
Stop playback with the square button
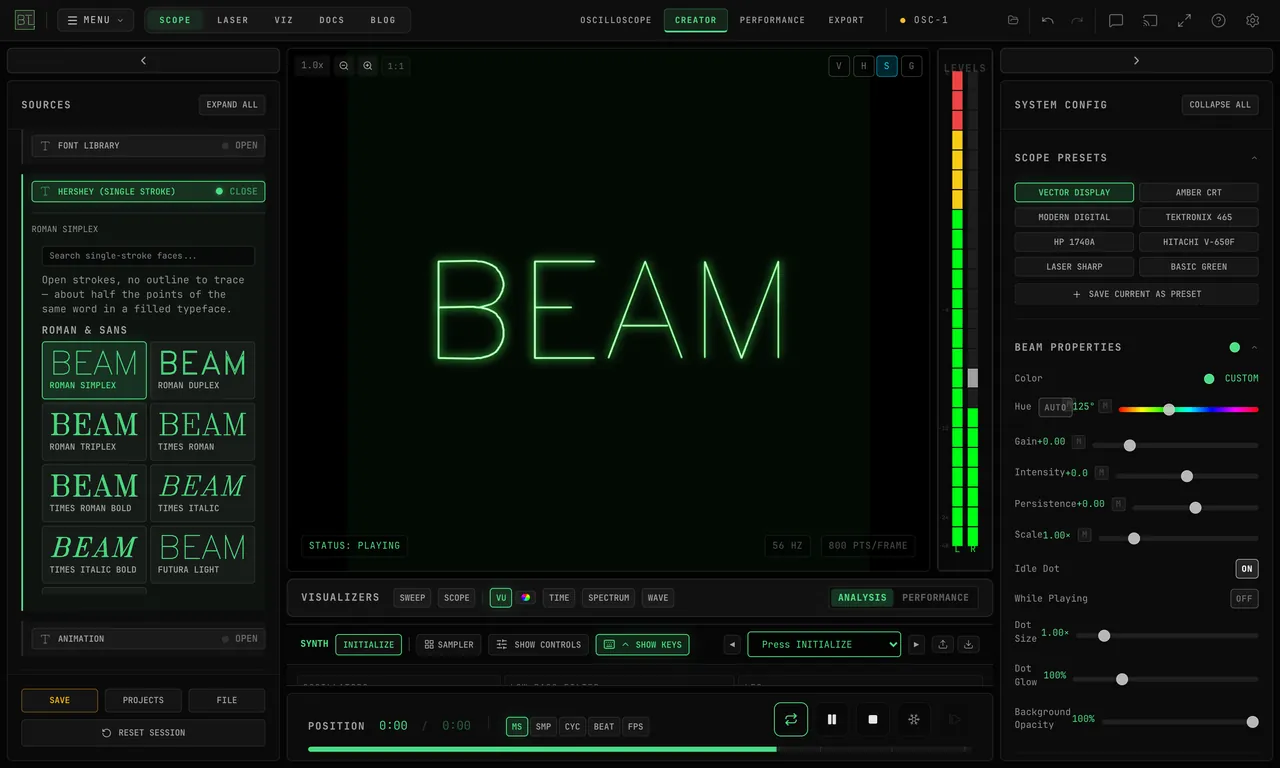pyautogui.click(x=872, y=719)
